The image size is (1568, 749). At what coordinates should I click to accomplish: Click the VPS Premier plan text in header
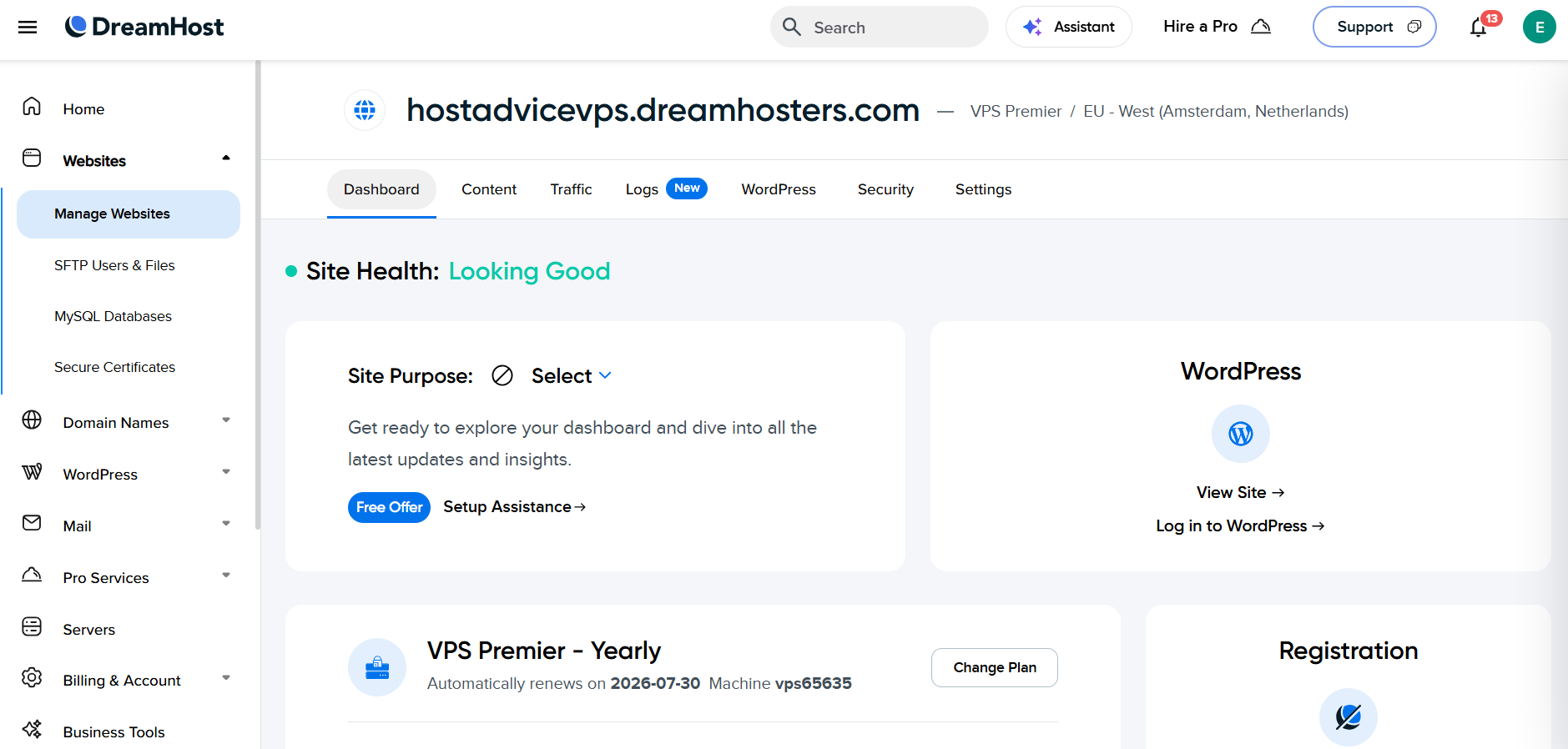(x=1016, y=112)
